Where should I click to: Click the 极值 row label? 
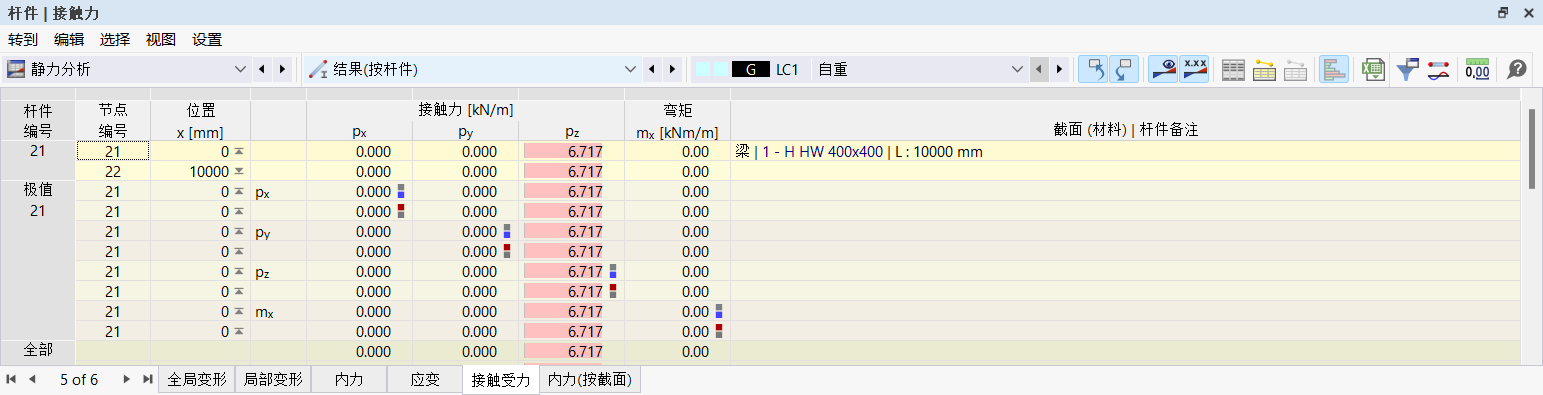[x=37, y=191]
